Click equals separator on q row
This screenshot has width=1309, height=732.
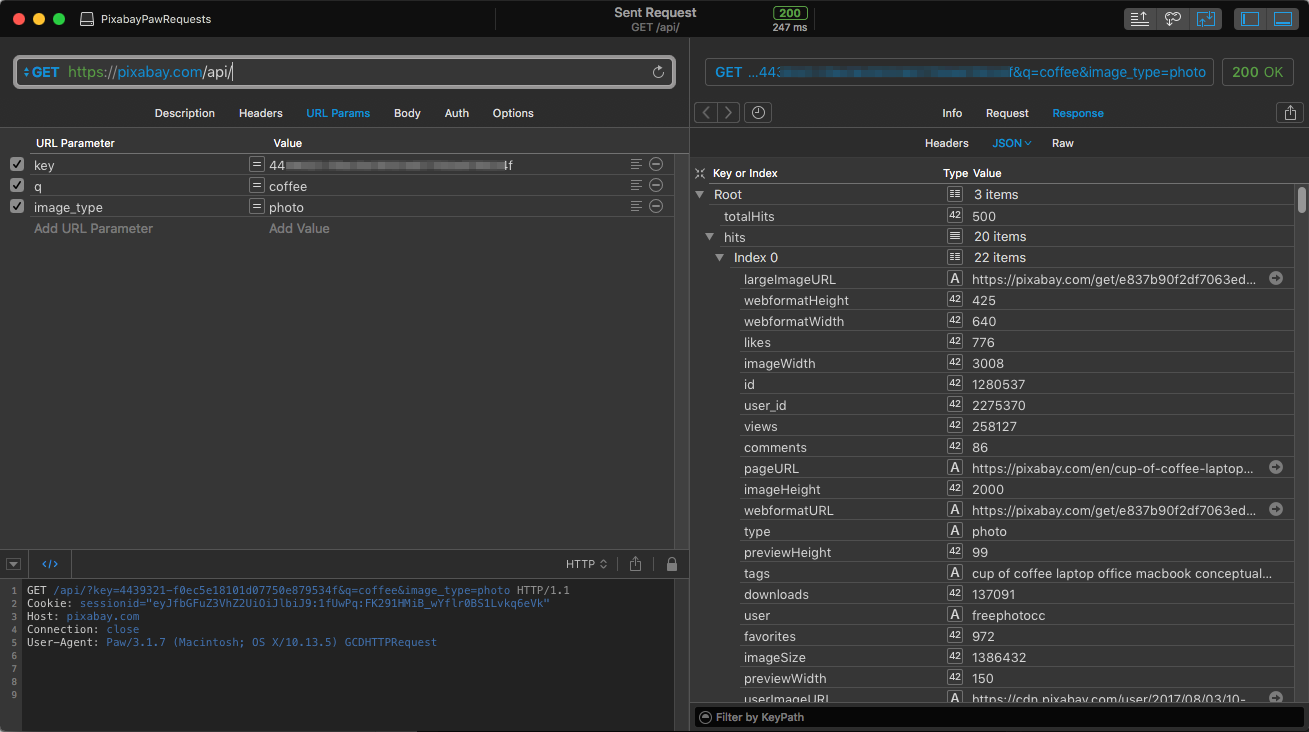(256, 185)
